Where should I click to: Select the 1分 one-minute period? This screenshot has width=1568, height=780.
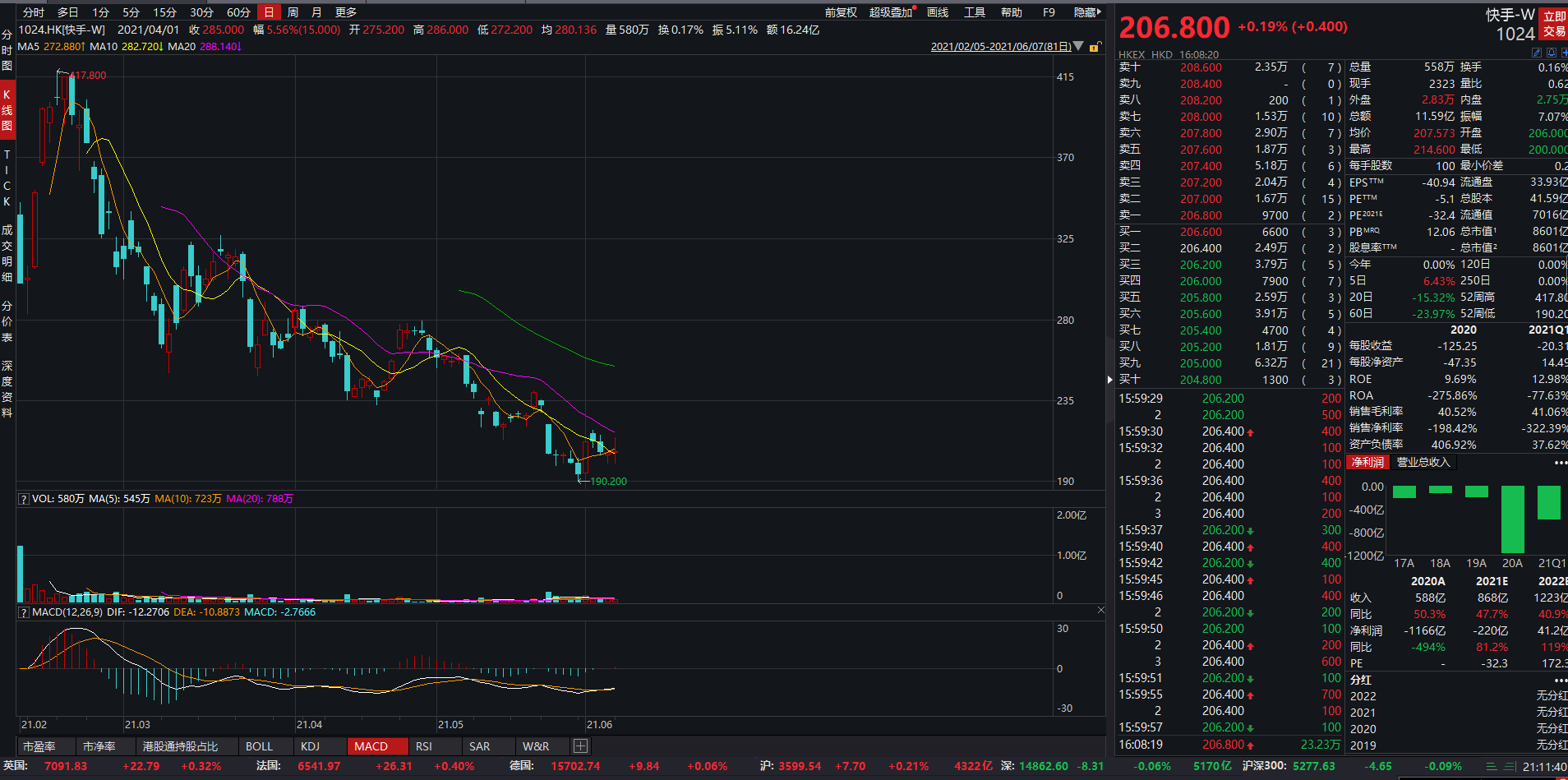100,12
